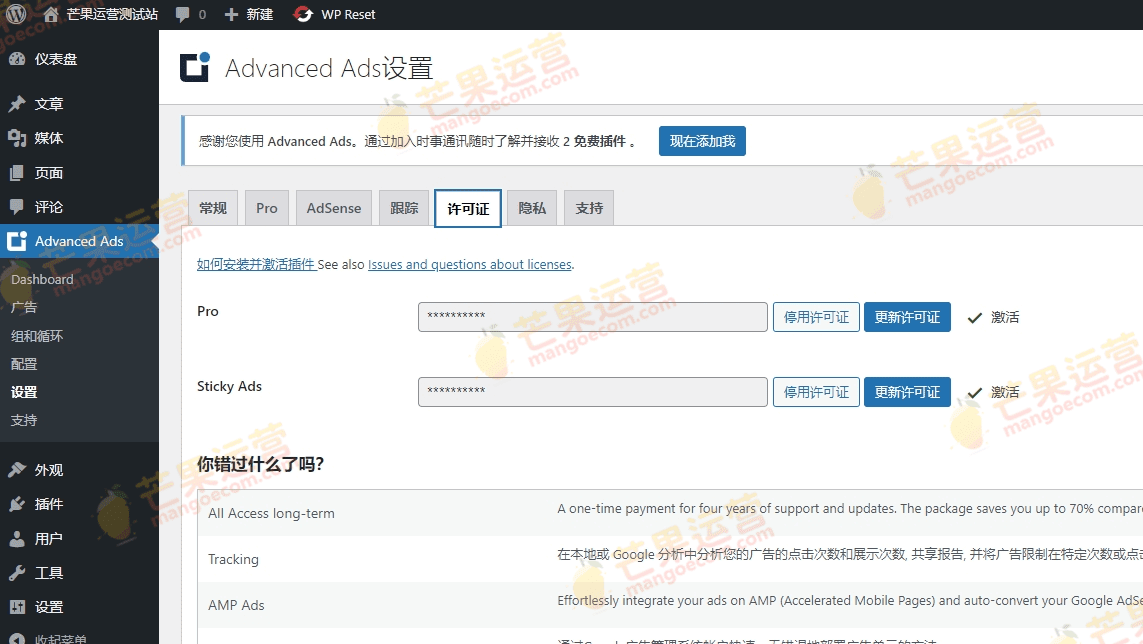
Task: Switch to the AdSense tab
Action: [334, 209]
